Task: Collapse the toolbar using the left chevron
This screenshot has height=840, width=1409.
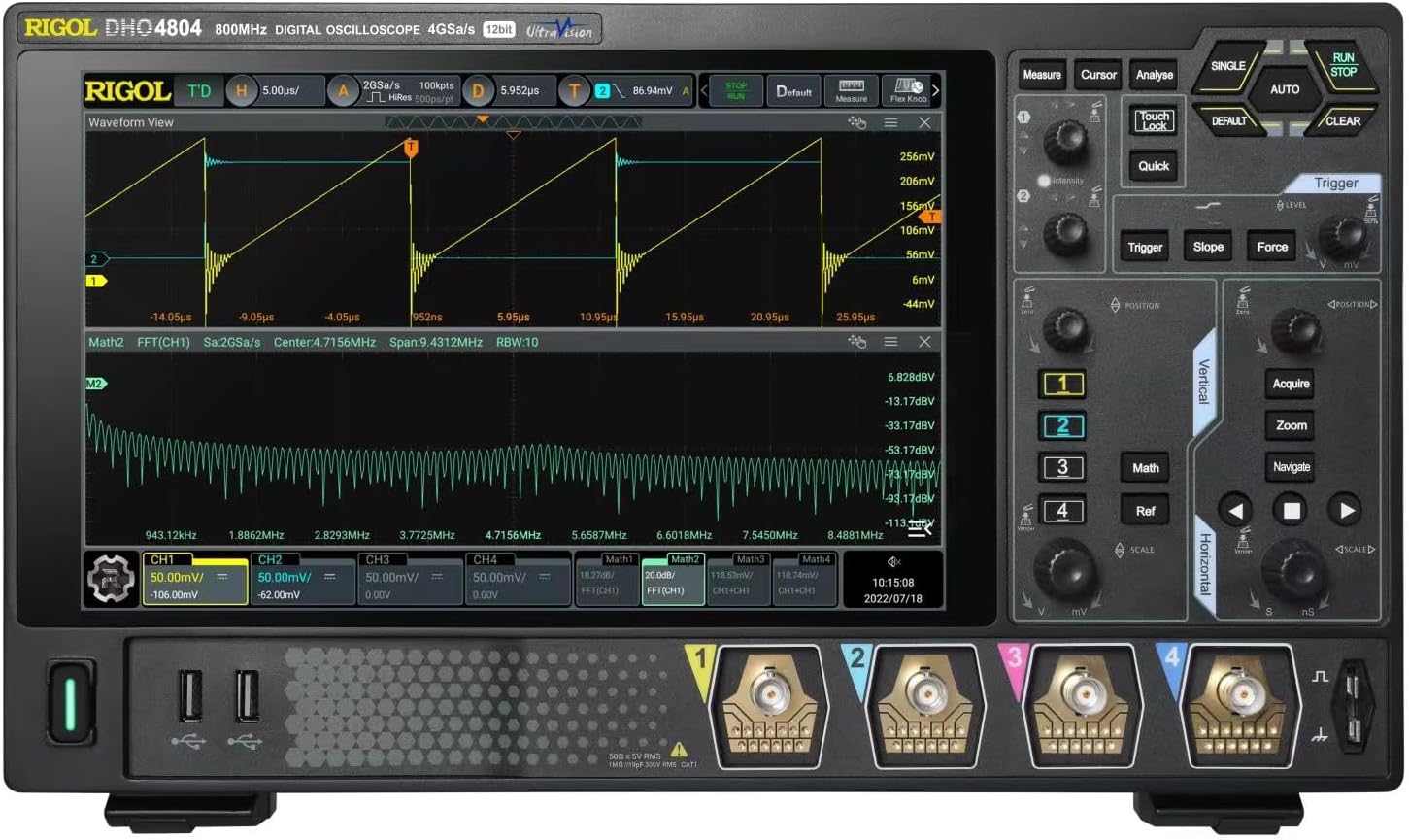Action: pyautogui.click(x=702, y=90)
